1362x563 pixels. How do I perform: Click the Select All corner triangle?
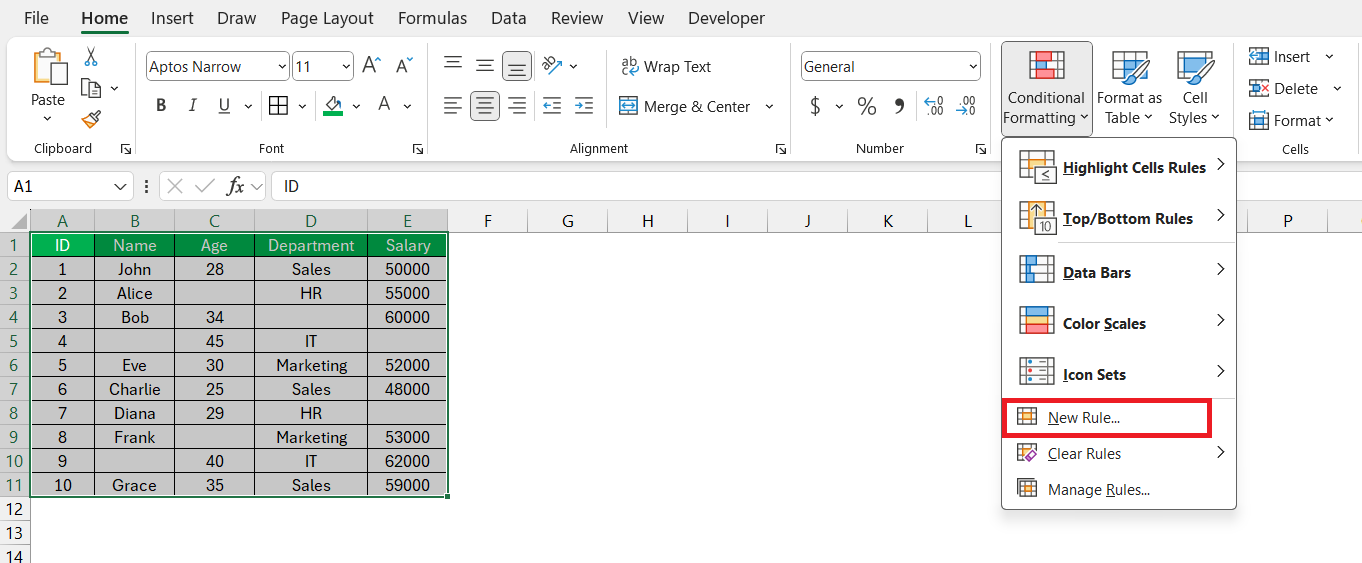pos(18,222)
